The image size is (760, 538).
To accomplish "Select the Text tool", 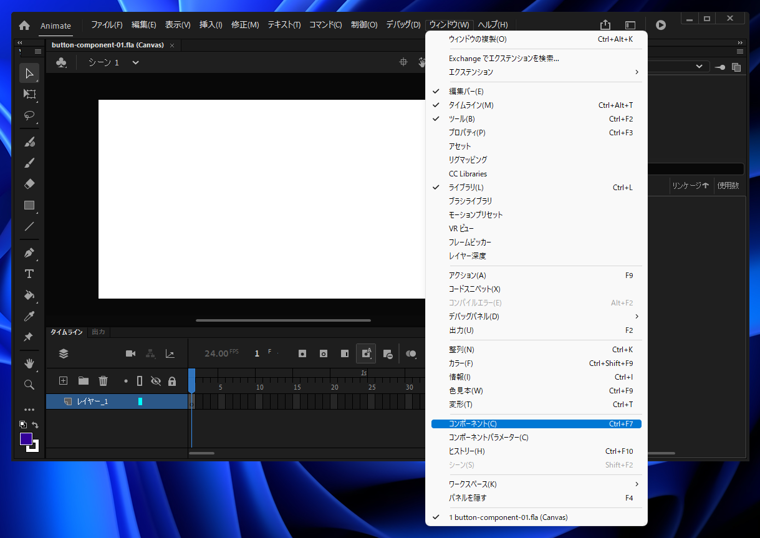I will (29, 274).
